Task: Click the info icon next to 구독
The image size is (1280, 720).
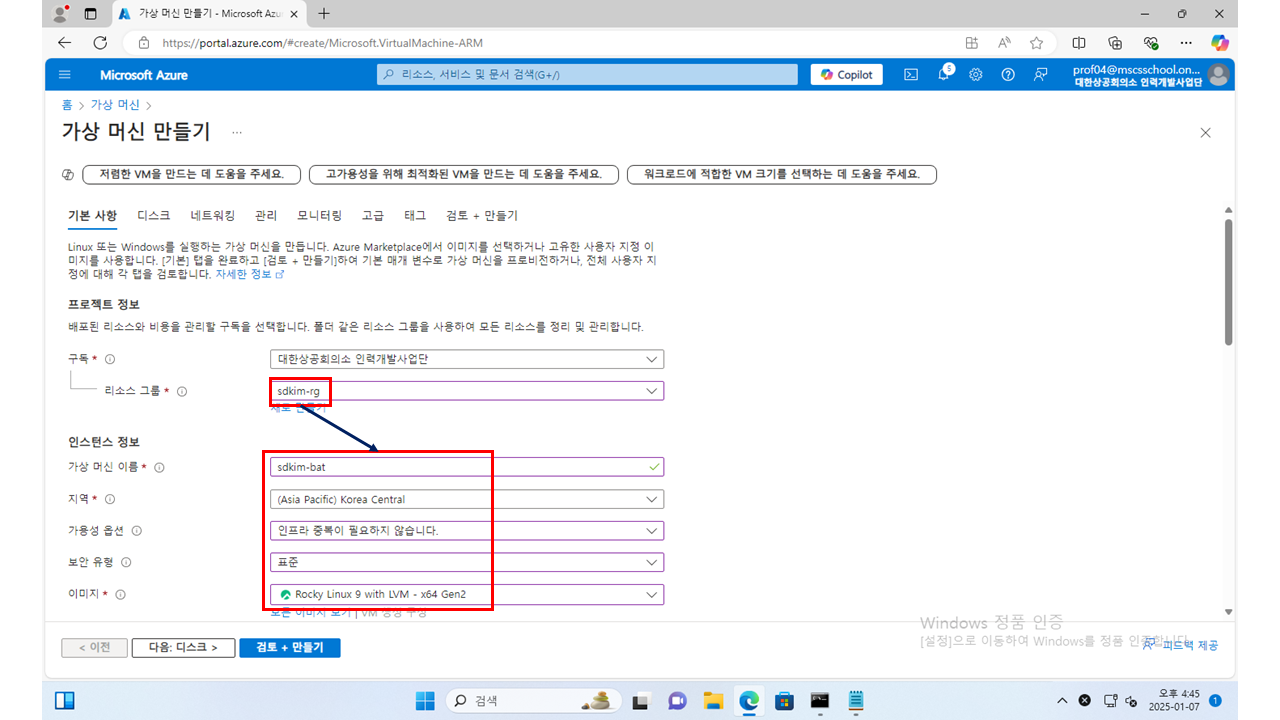Action: pyautogui.click(x=110, y=360)
